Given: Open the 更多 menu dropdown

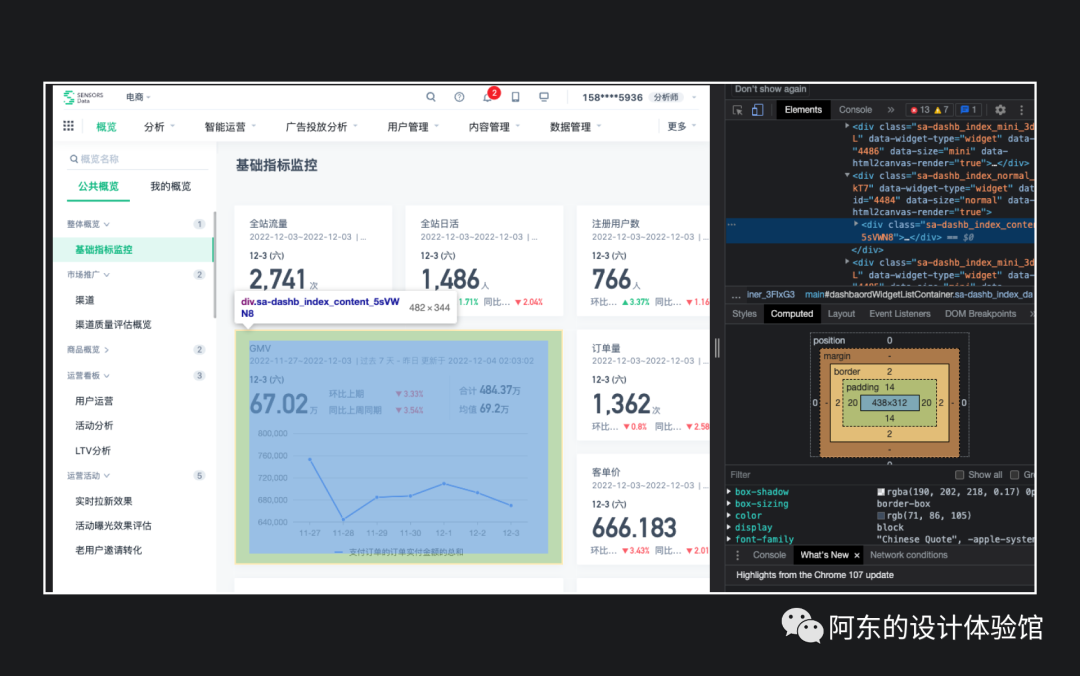Looking at the screenshot, I should (x=682, y=126).
